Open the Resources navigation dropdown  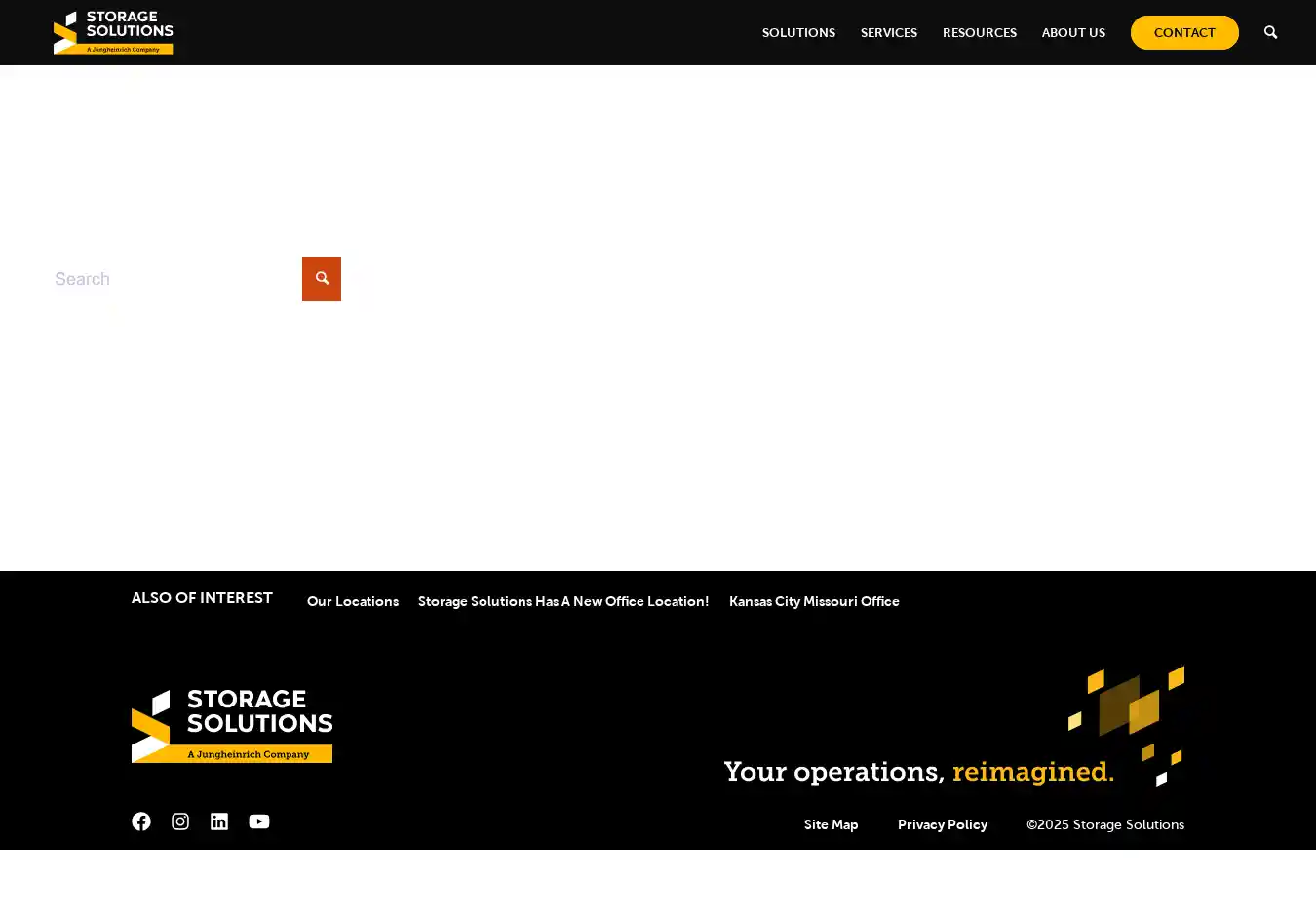click(x=979, y=33)
